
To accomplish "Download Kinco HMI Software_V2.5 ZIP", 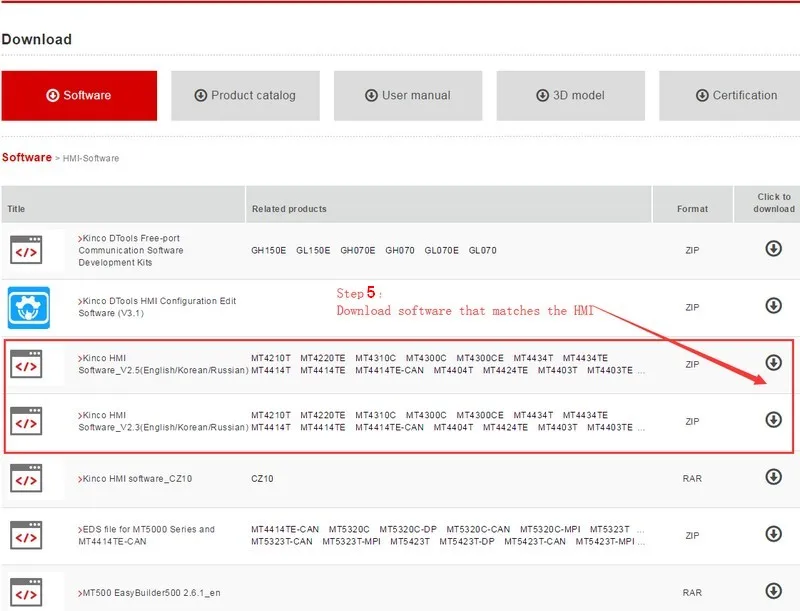I will pos(773,363).
